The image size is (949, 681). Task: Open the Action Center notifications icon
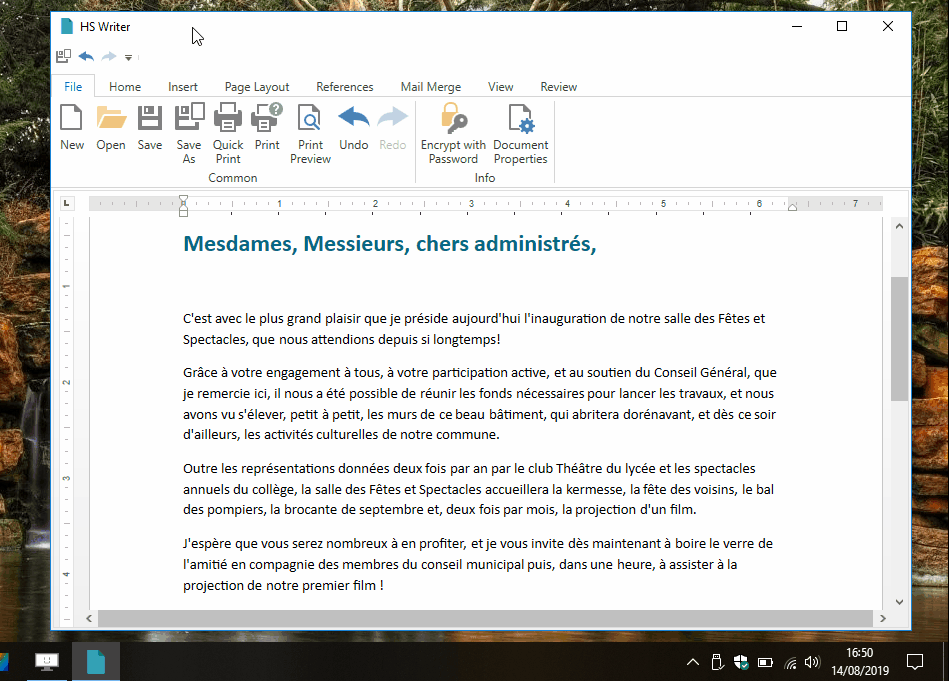tap(915, 662)
